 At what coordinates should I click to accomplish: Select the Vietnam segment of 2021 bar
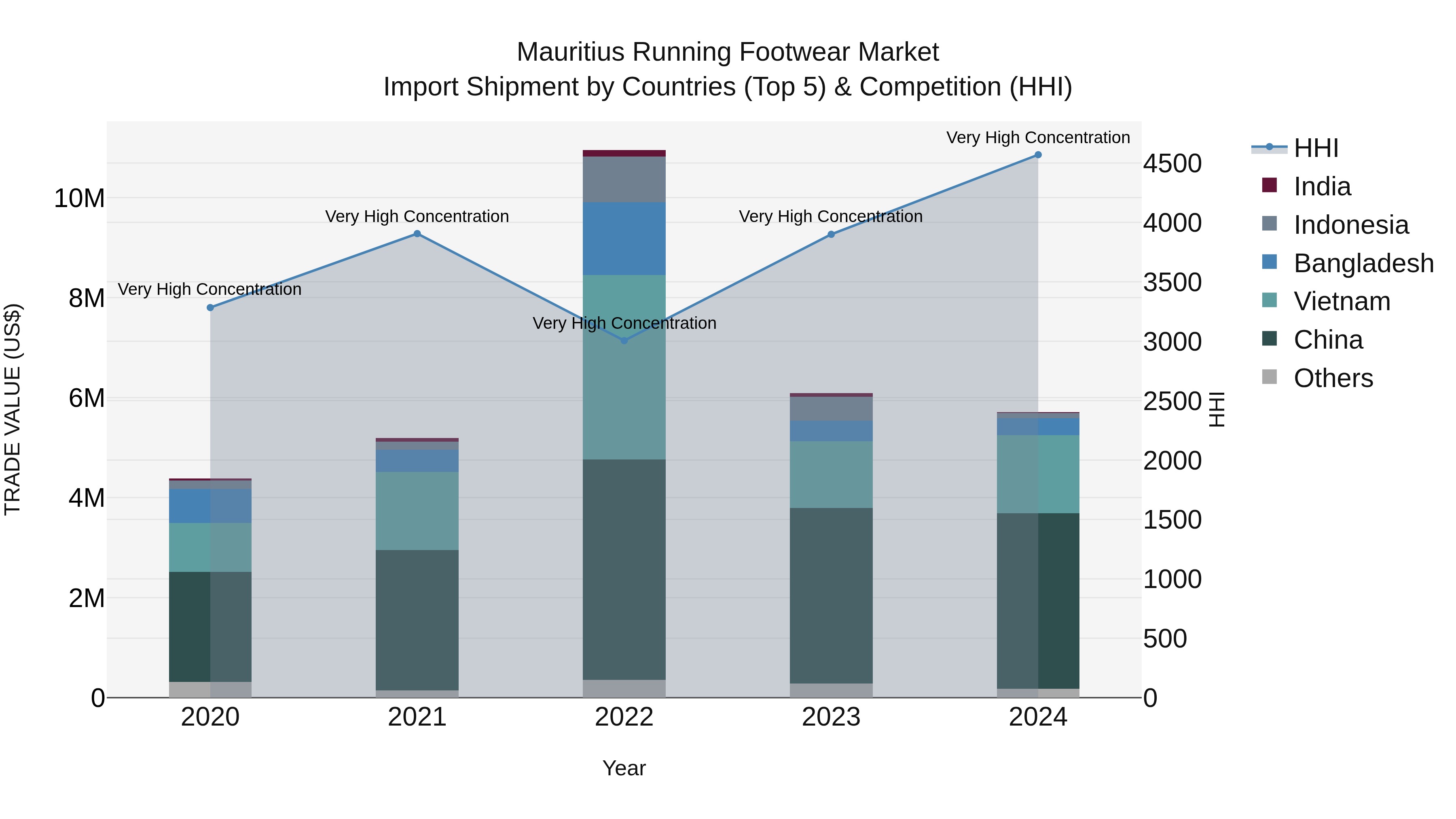pos(417,511)
